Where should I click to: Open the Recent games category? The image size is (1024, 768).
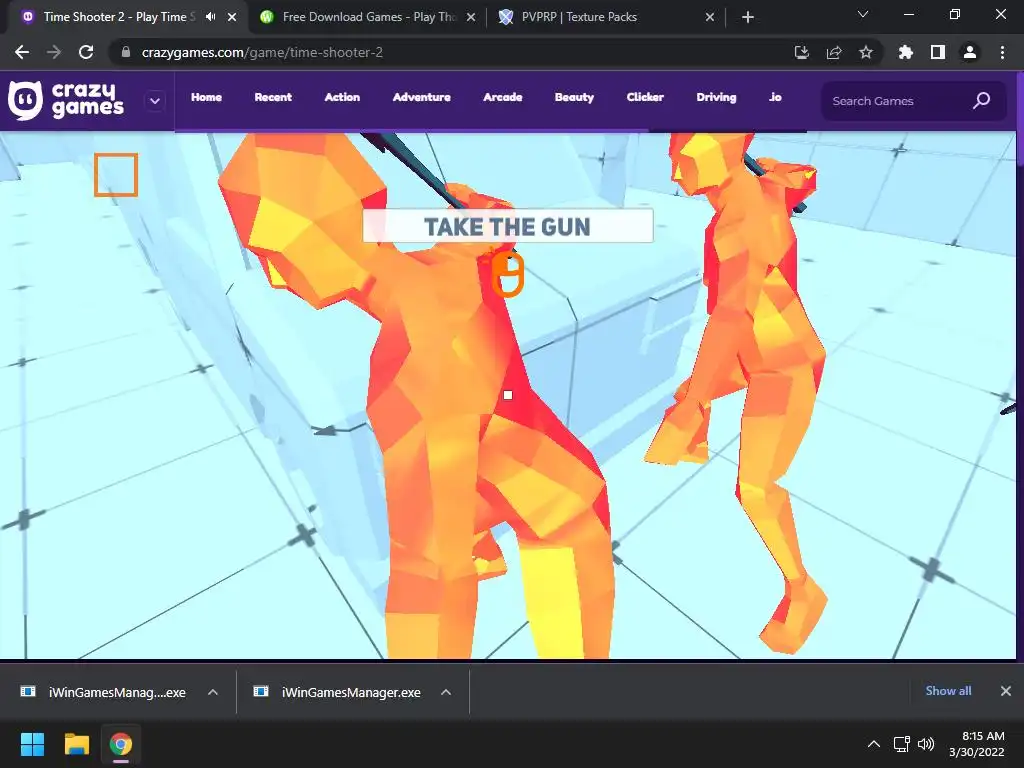pyautogui.click(x=273, y=97)
